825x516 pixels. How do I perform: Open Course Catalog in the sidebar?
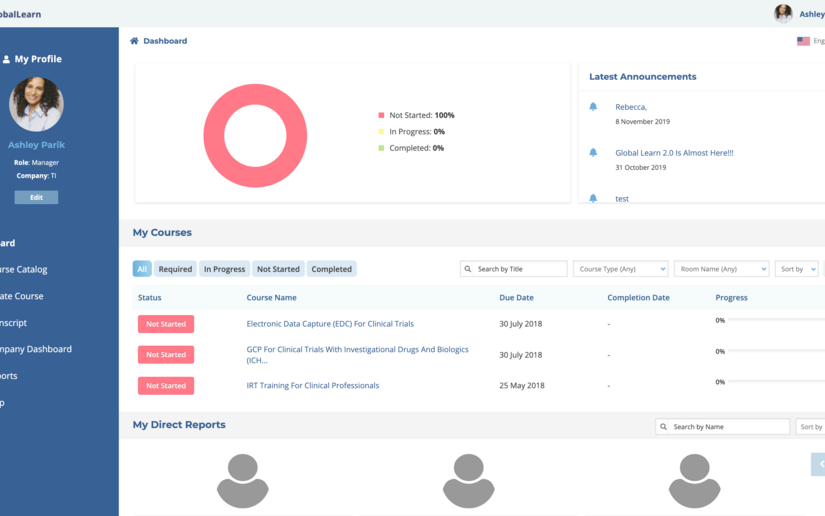pyautogui.click(x=24, y=269)
